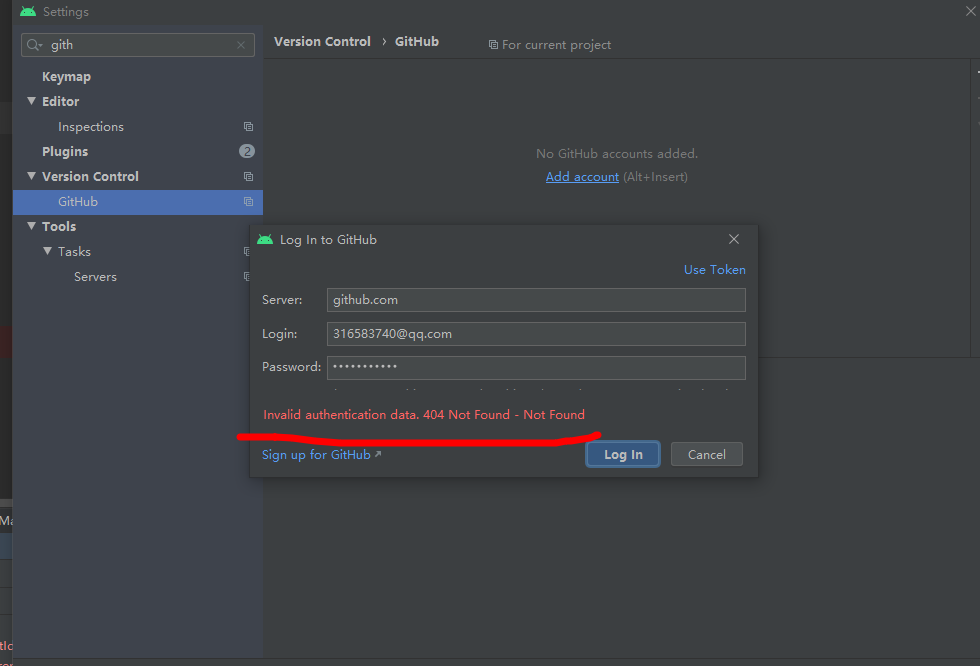Open the Plugins settings page
Image resolution: width=980 pixels, height=666 pixels.
(65, 152)
